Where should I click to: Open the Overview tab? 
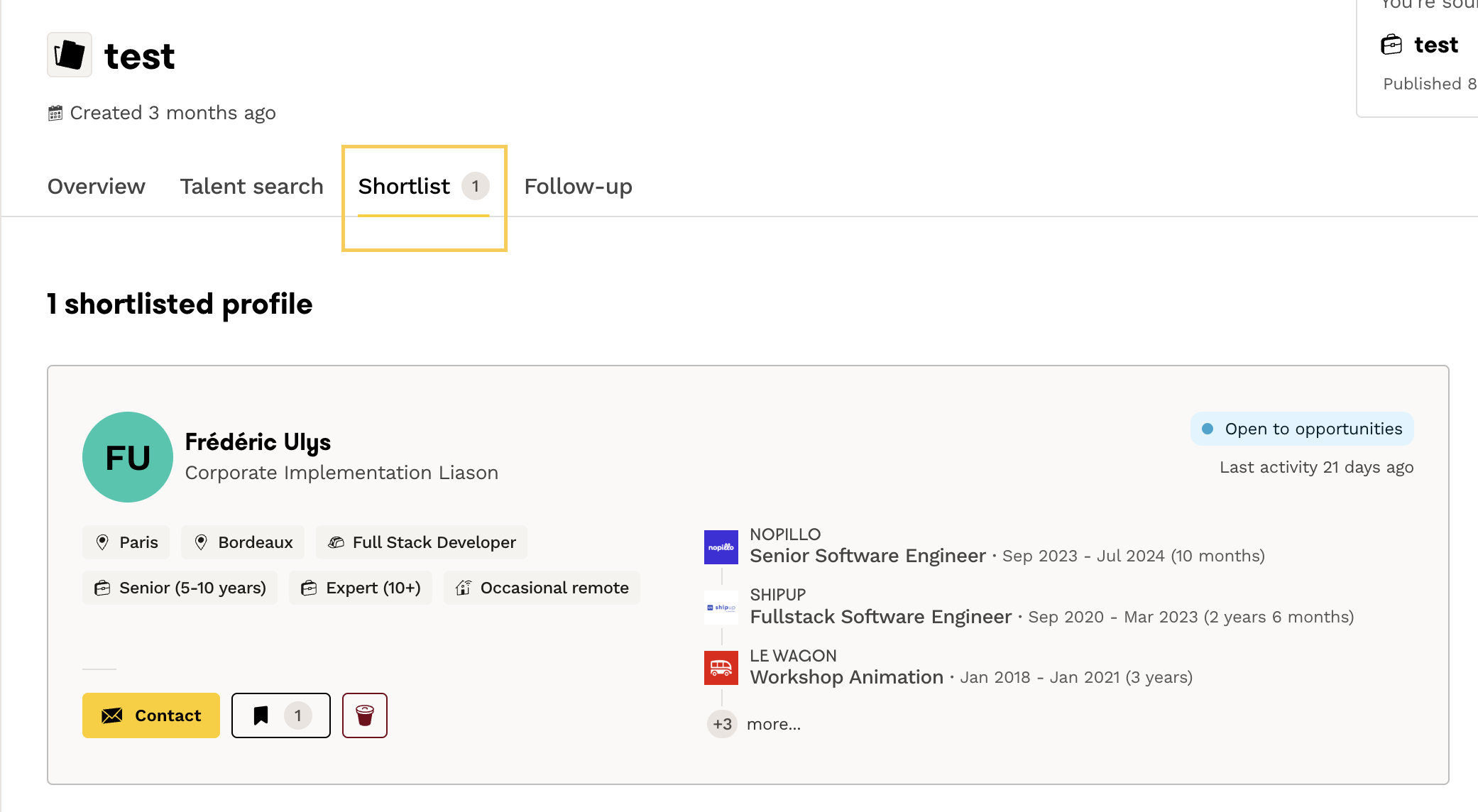pyautogui.click(x=97, y=186)
